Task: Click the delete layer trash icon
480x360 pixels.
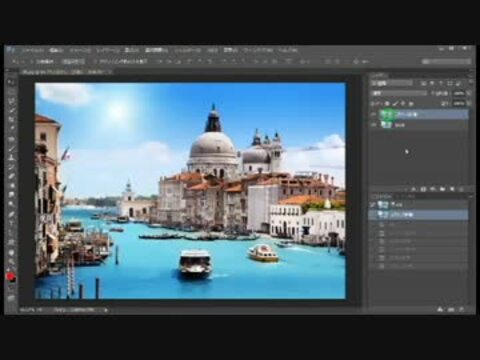Action: (462, 189)
